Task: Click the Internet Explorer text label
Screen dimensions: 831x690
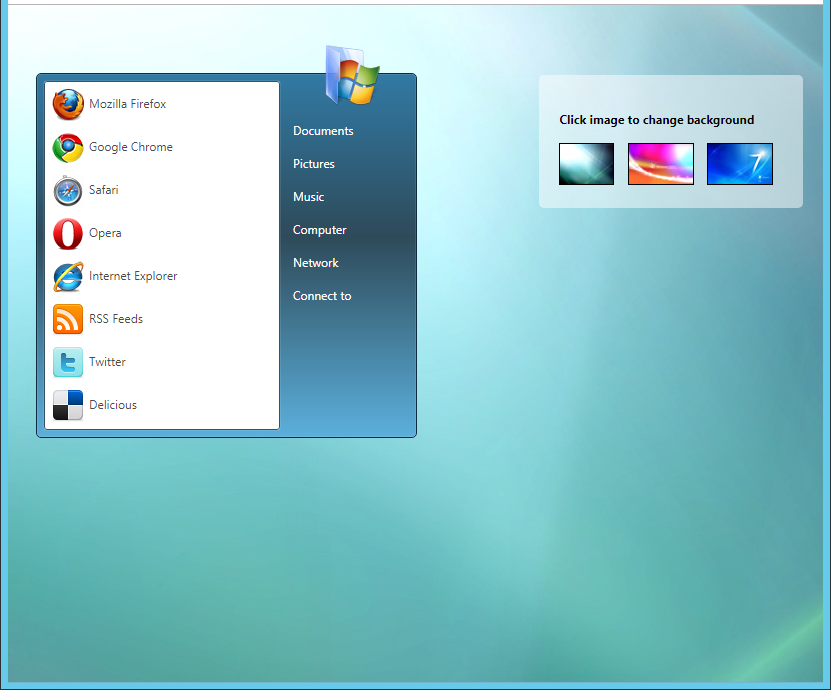Action: [x=133, y=276]
